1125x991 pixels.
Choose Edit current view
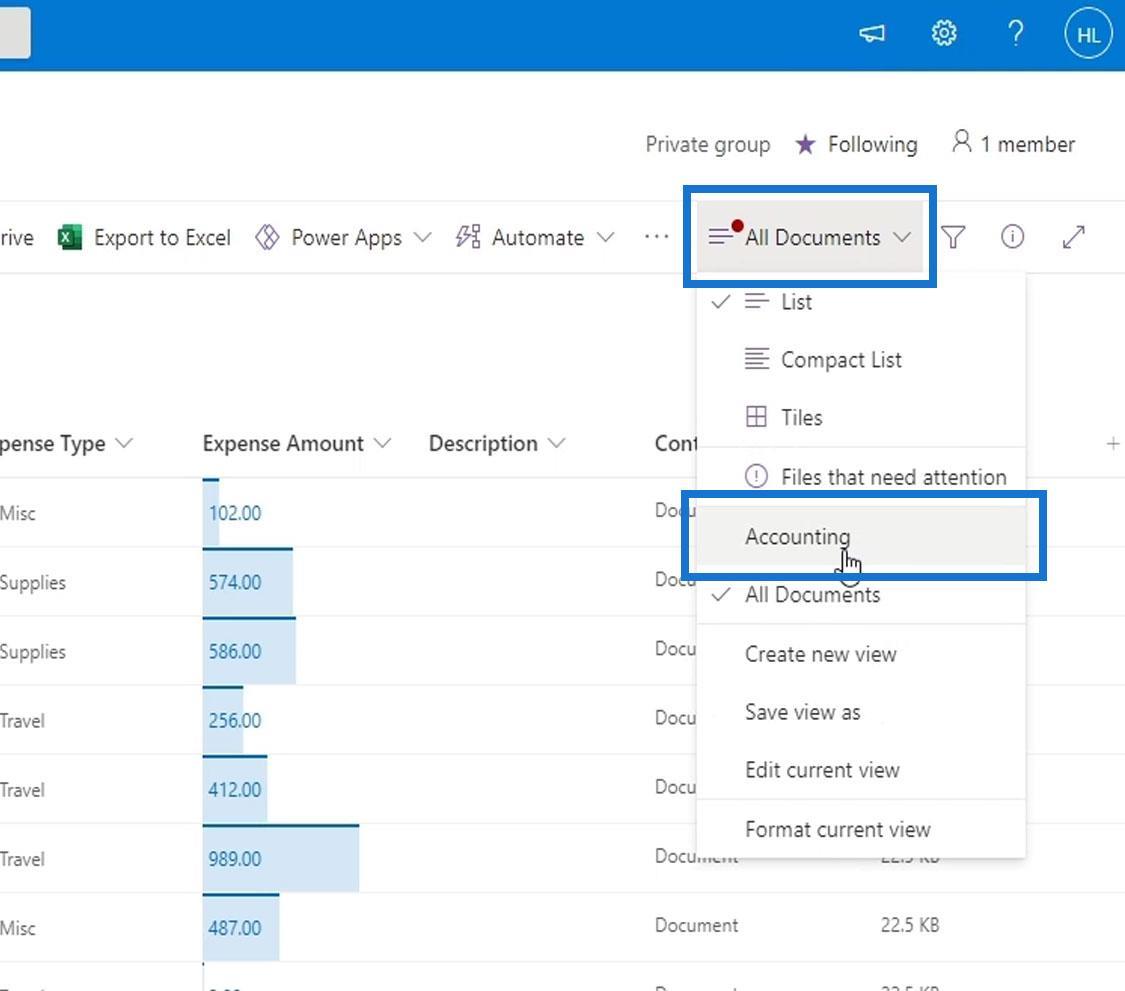point(861,770)
